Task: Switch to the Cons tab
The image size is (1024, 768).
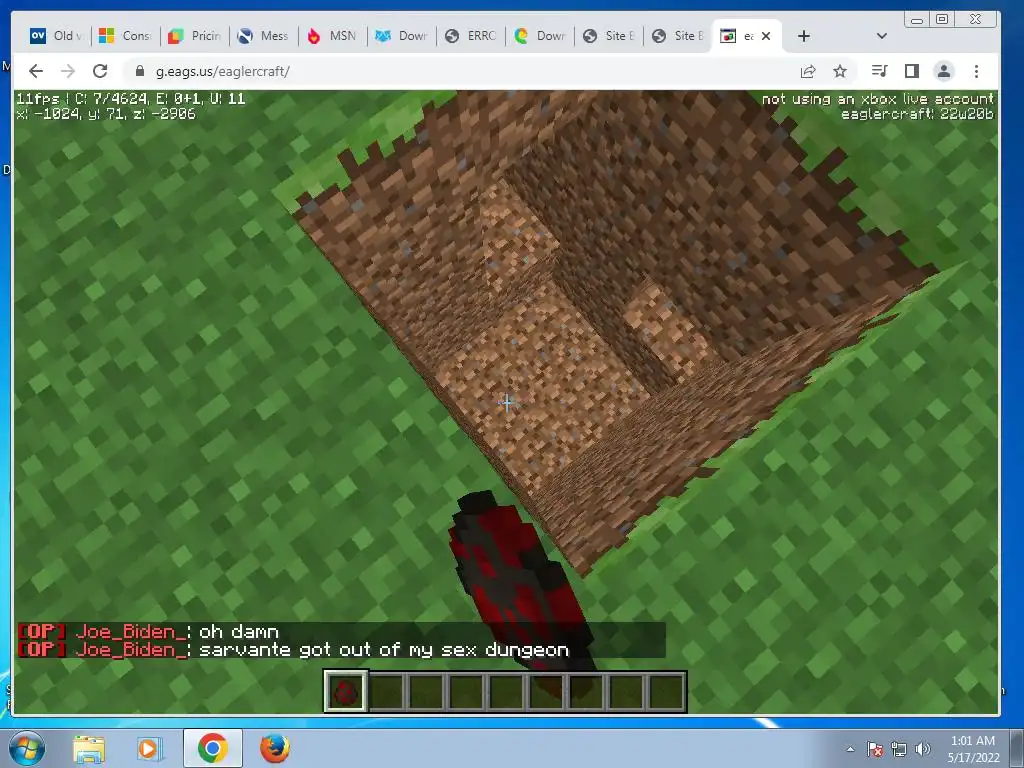Action: [125, 36]
